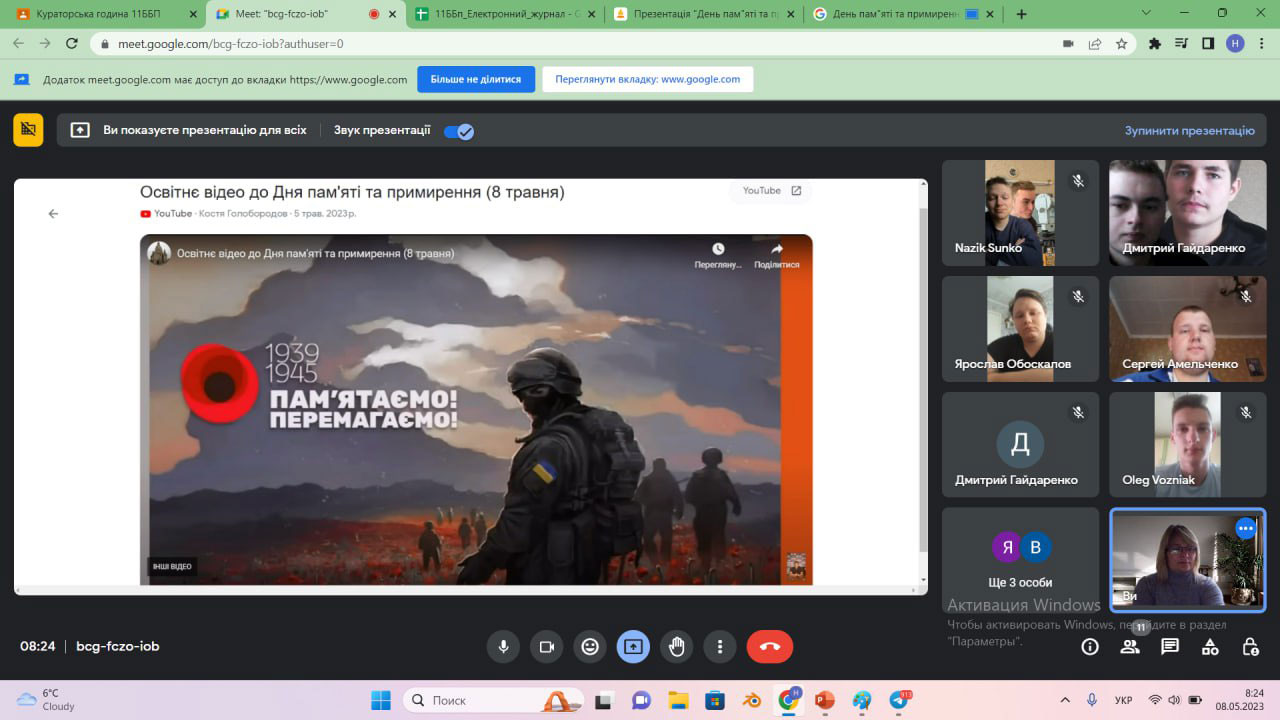1280x720 pixels.
Task: Open Telegram from taskbar
Action: click(899, 700)
